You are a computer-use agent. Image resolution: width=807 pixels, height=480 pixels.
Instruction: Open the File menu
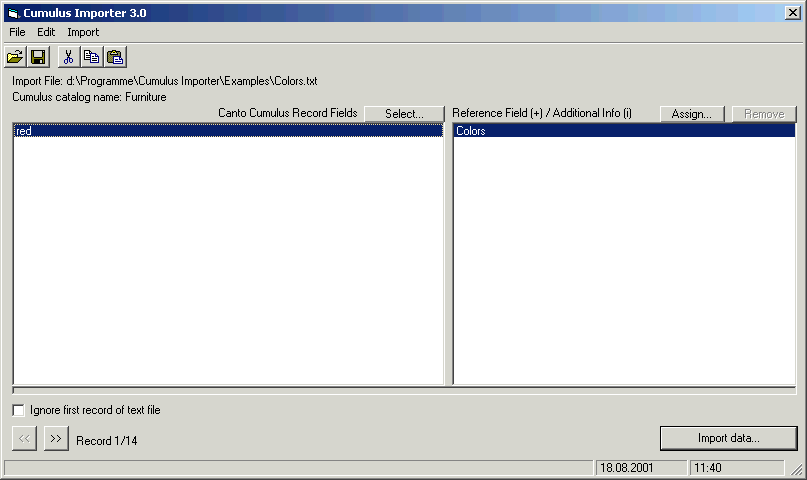point(17,32)
